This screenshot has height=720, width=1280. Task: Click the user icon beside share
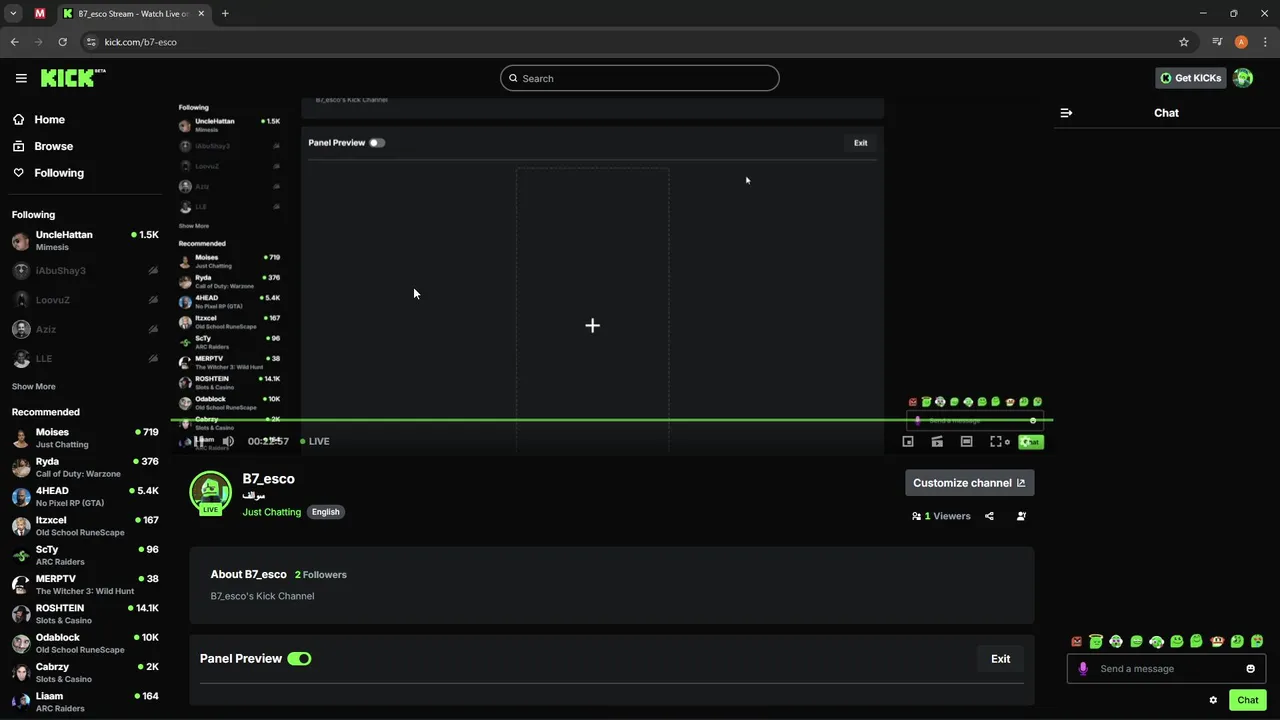1021,516
